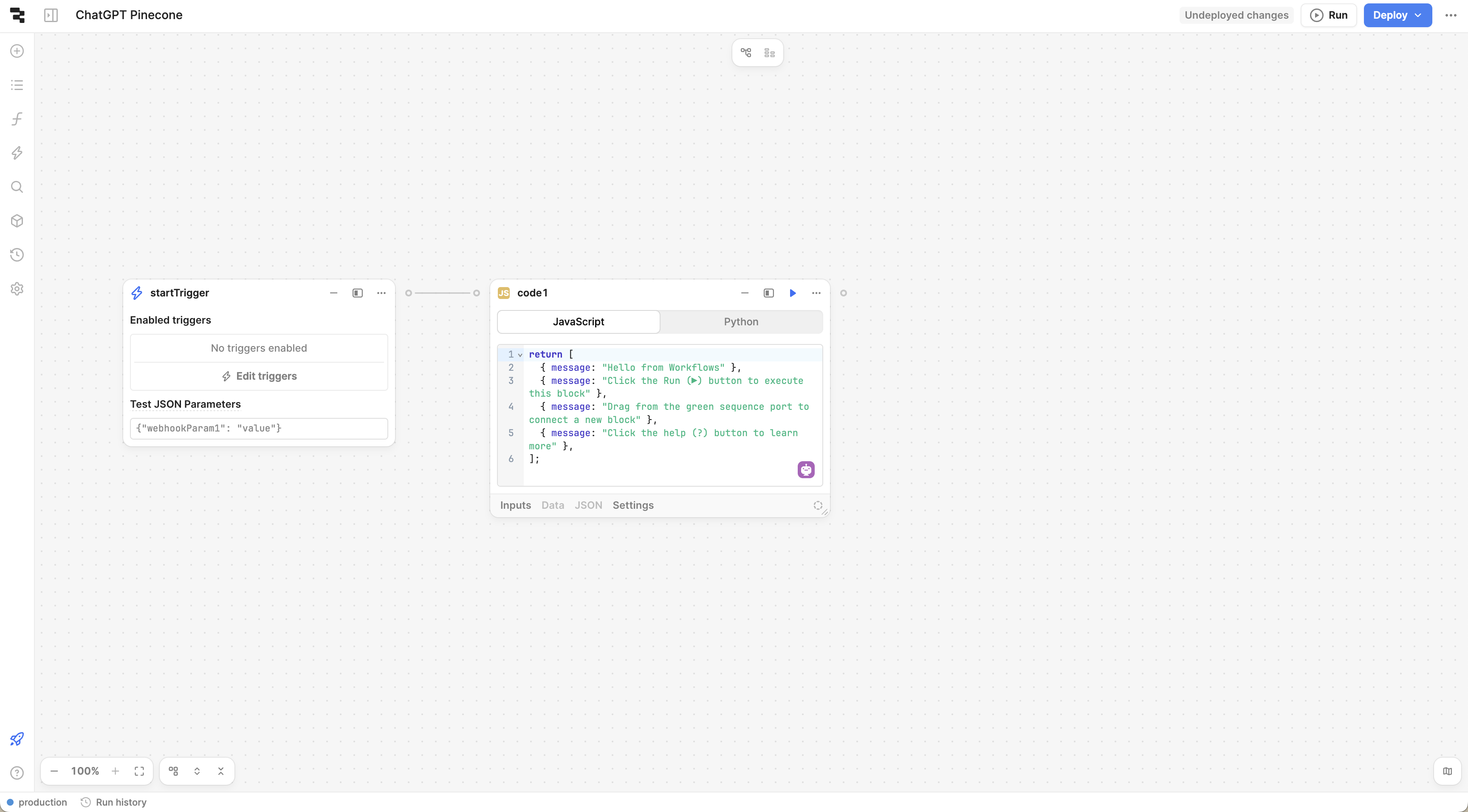Run the code1 block with the play icon
The image size is (1468, 812).
792,293
